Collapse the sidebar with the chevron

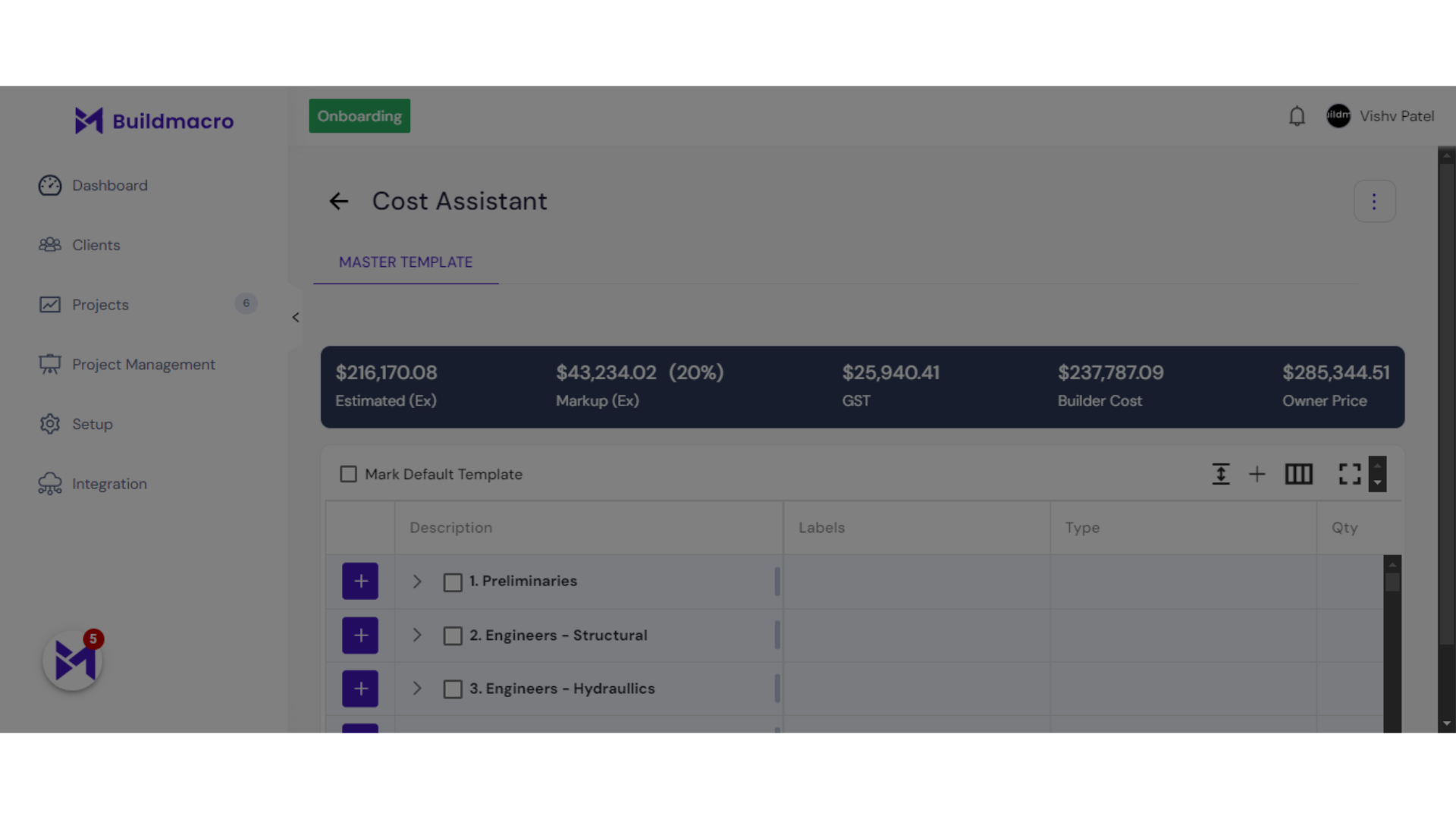click(296, 318)
